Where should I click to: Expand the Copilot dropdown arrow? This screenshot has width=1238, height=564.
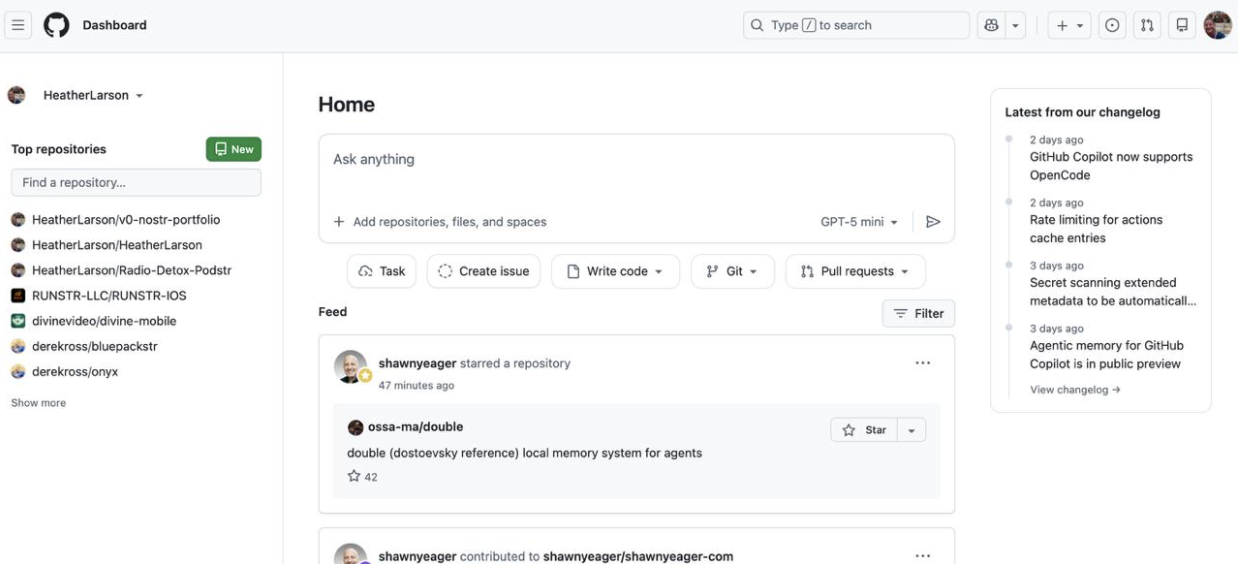click(1016, 25)
